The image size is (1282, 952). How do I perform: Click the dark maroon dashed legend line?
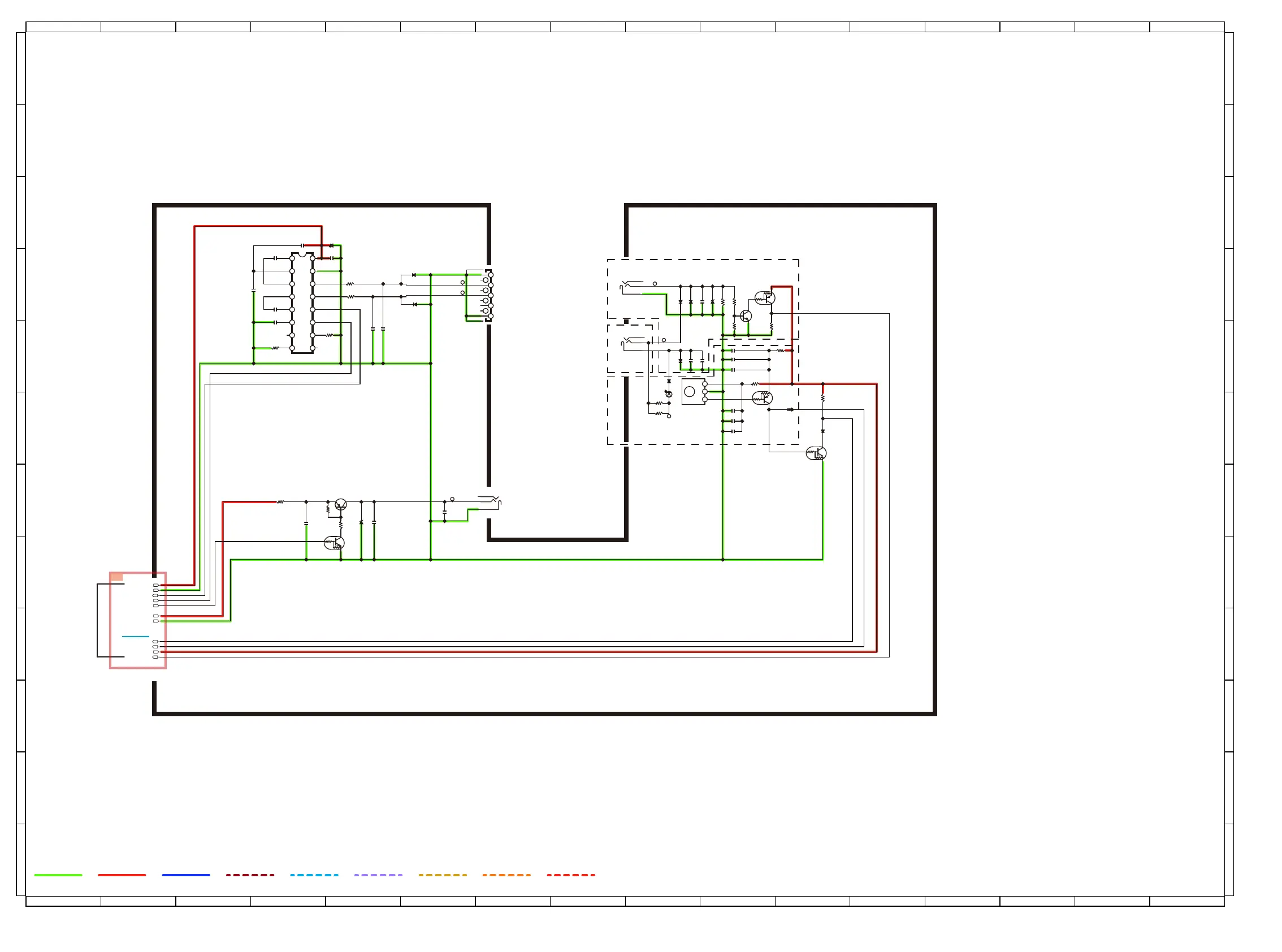[x=250, y=875]
